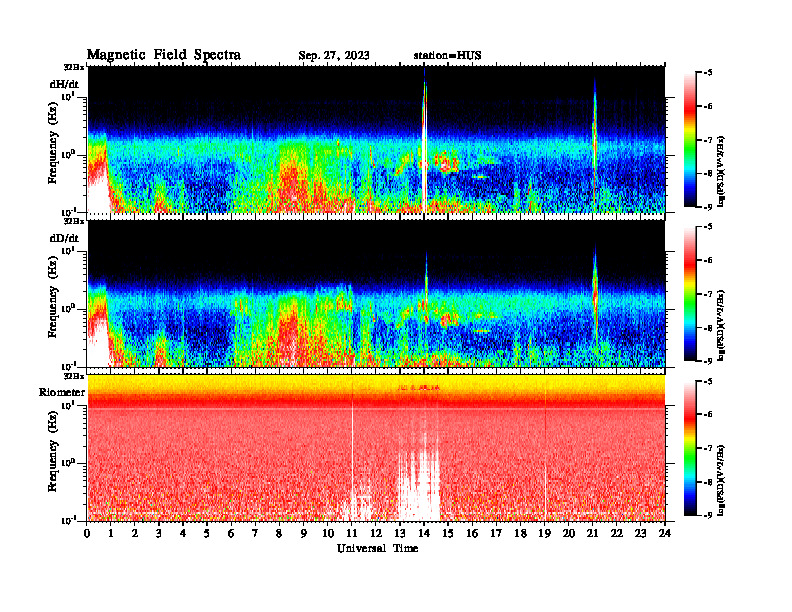Click the -7 tick on dD/dt color scale

(709, 294)
